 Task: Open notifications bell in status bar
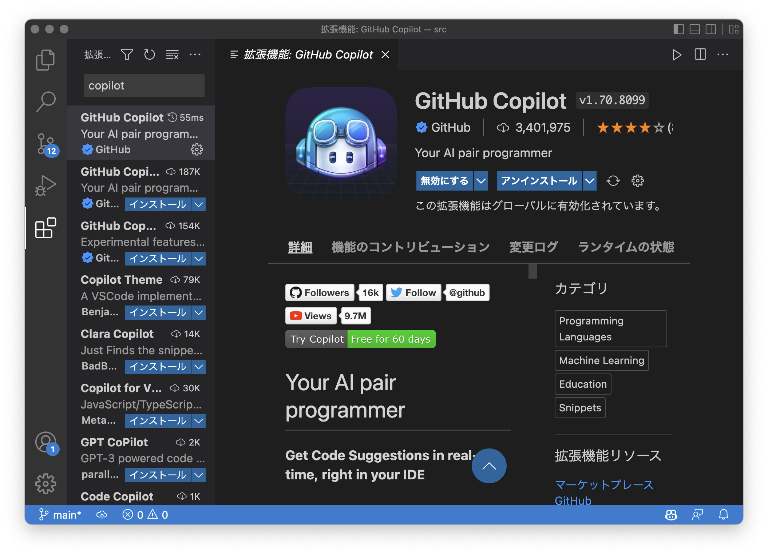tap(723, 515)
